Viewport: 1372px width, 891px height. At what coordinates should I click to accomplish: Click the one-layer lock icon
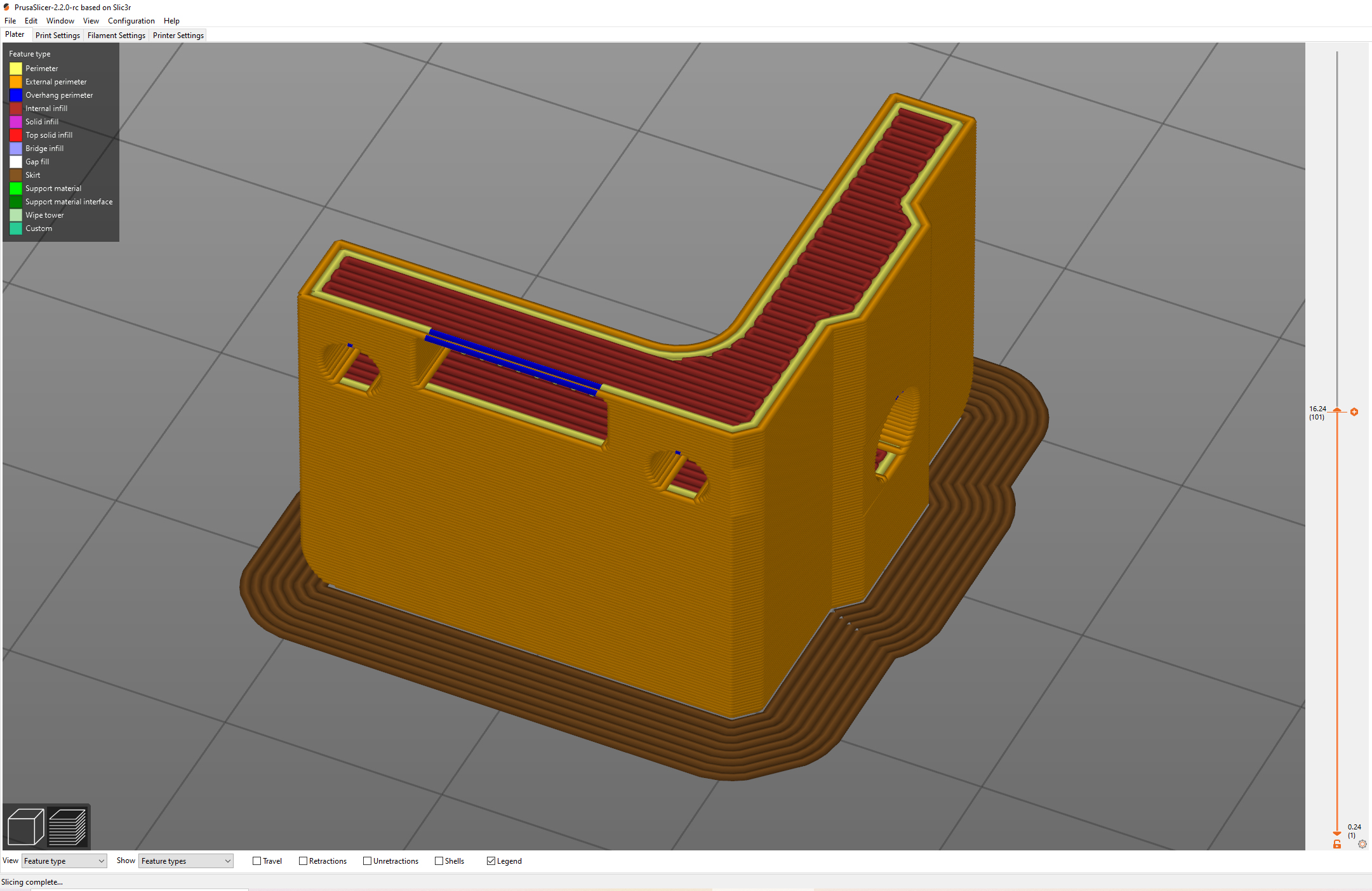point(1337,844)
